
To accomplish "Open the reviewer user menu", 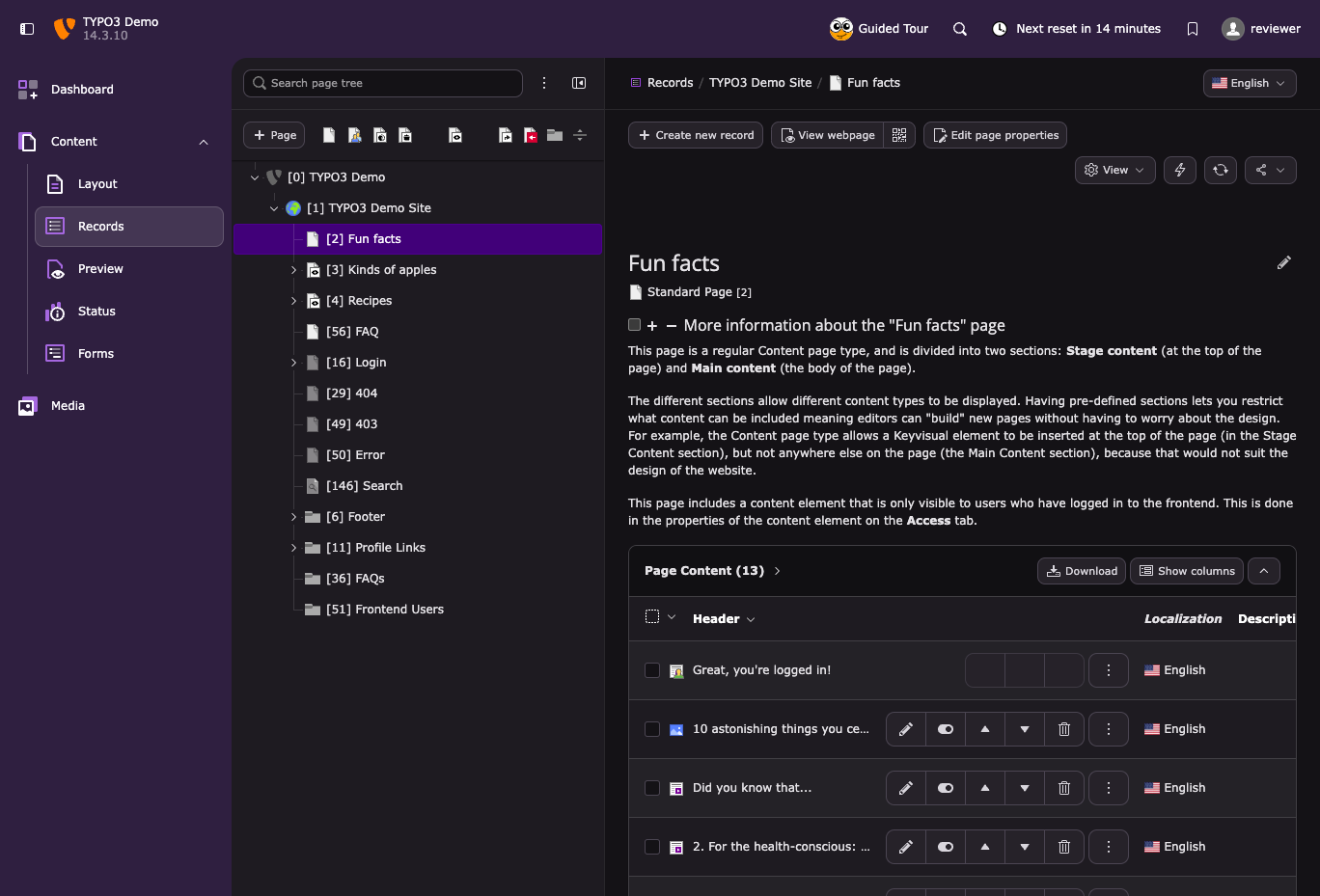I will click(1261, 29).
